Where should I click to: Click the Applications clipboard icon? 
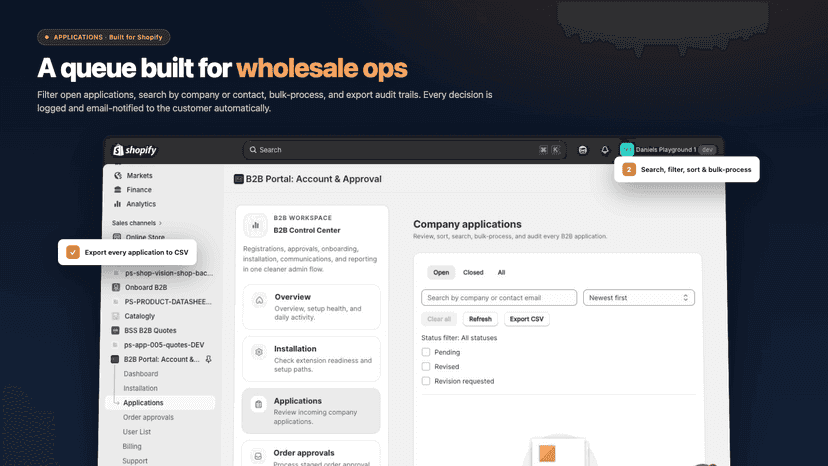(x=258, y=404)
